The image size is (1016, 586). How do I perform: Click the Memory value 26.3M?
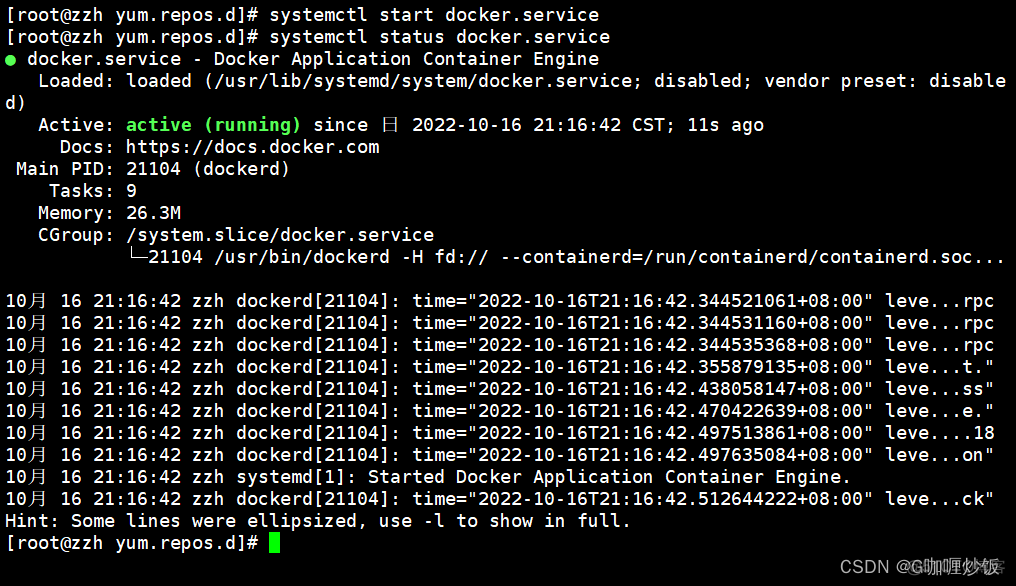point(153,213)
